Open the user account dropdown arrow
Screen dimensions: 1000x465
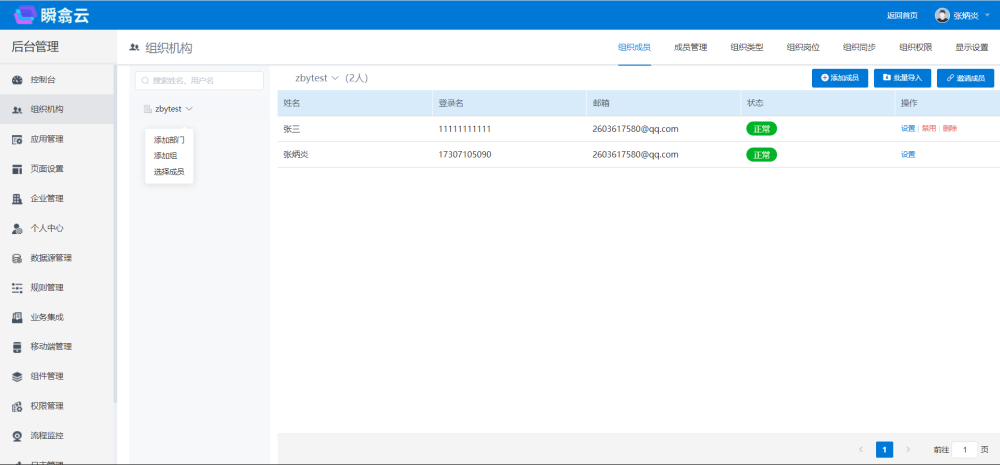(x=987, y=15)
